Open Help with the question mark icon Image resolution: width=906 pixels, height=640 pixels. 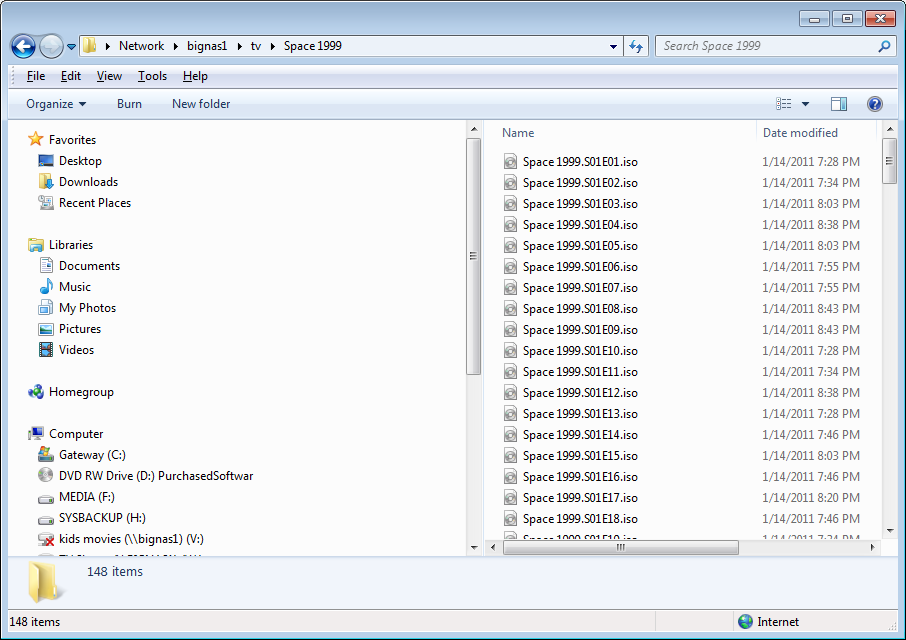tap(875, 104)
